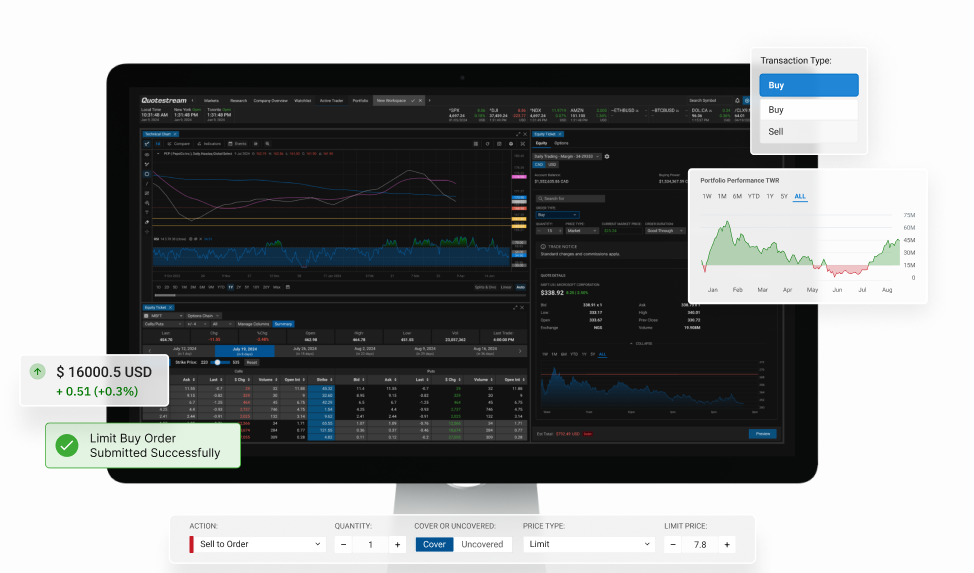This screenshot has width=974, height=573.
Task: Select the rectangle shape drawing tool
Action: point(147,174)
